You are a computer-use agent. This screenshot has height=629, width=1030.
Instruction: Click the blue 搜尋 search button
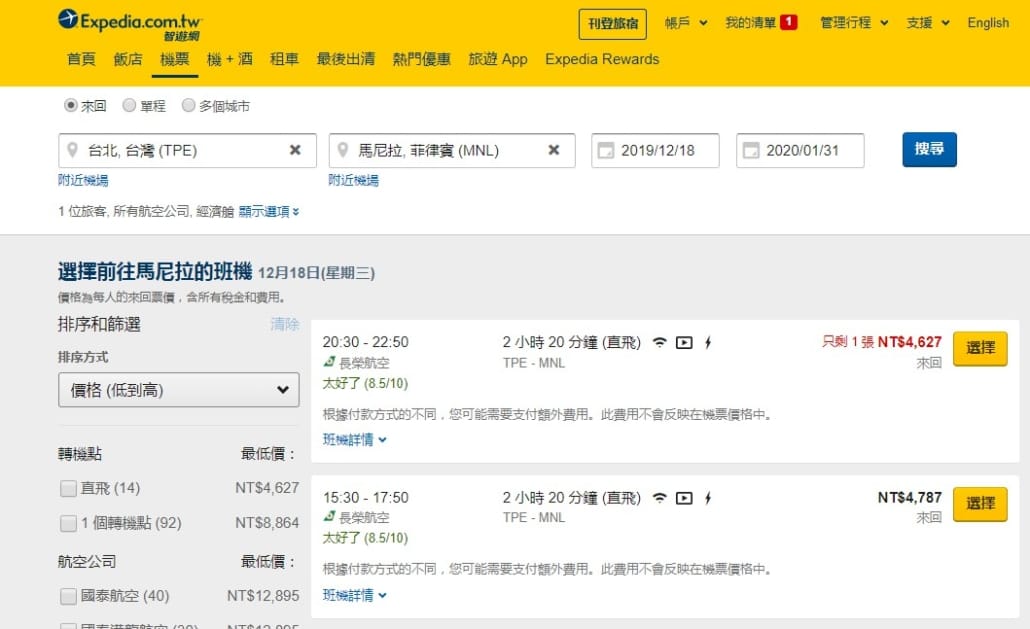click(929, 150)
